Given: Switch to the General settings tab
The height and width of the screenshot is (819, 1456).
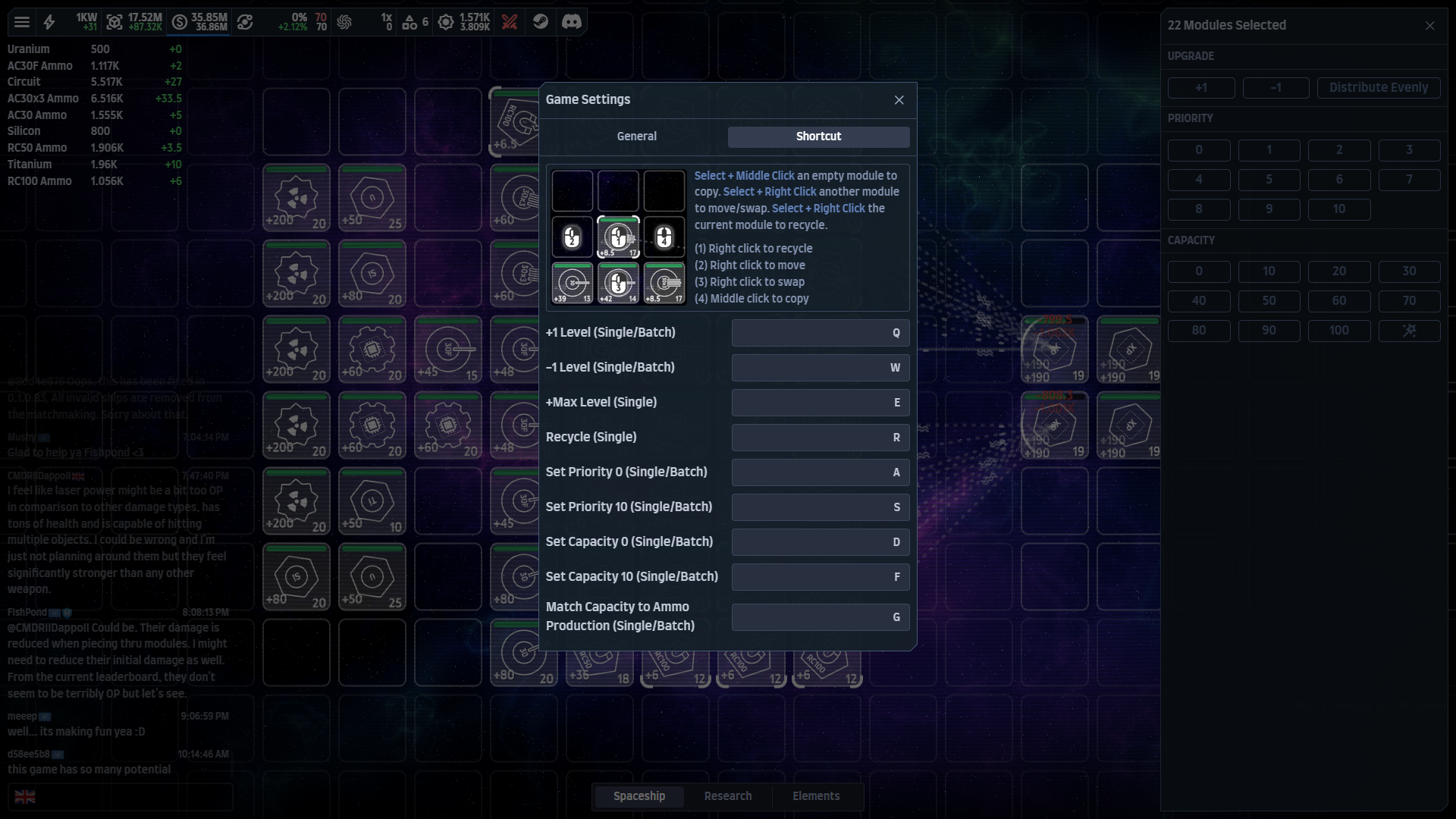Looking at the screenshot, I should tap(636, 136).
